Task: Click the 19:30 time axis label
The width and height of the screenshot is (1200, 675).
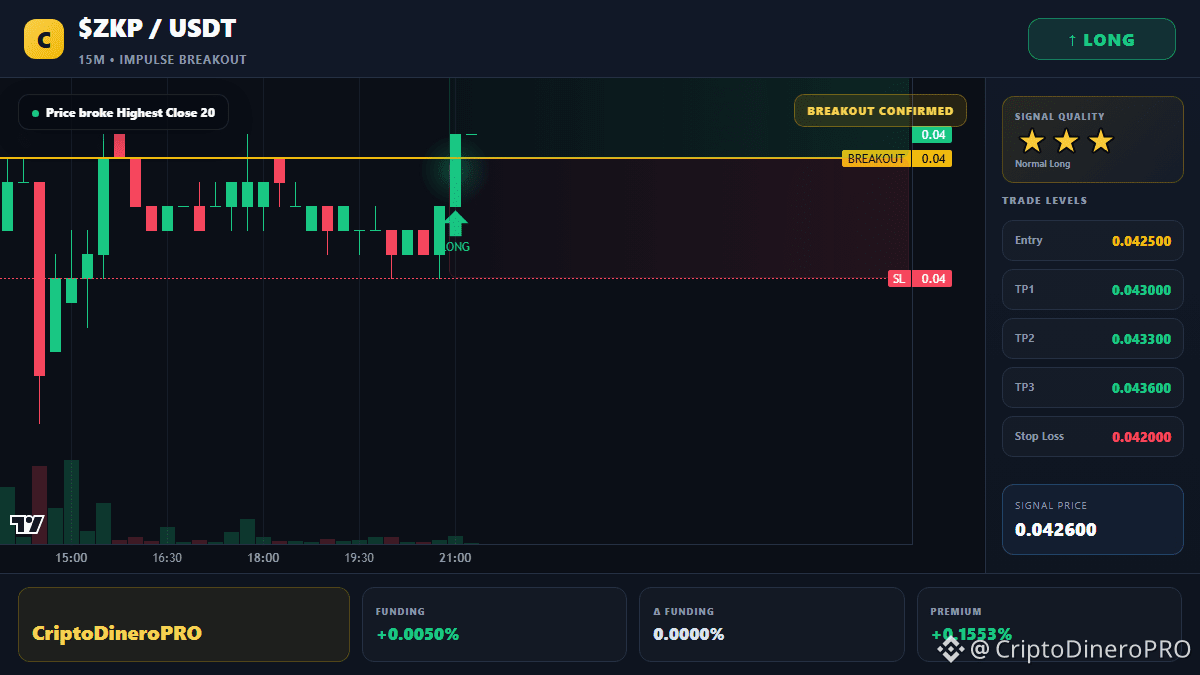Action: pos(359,558)
